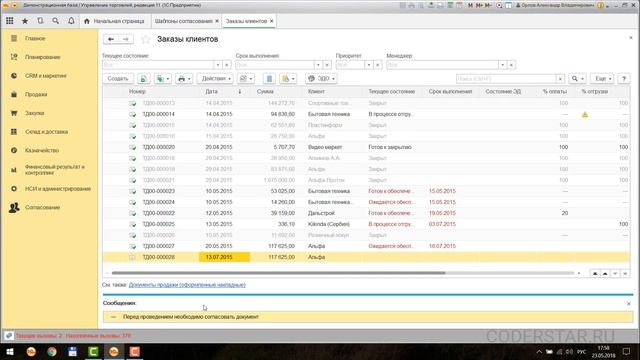Viewport: 640px width, 360px height.
Task: Jump to bottom of list arrow button
Action: click(x=625, y=273)
